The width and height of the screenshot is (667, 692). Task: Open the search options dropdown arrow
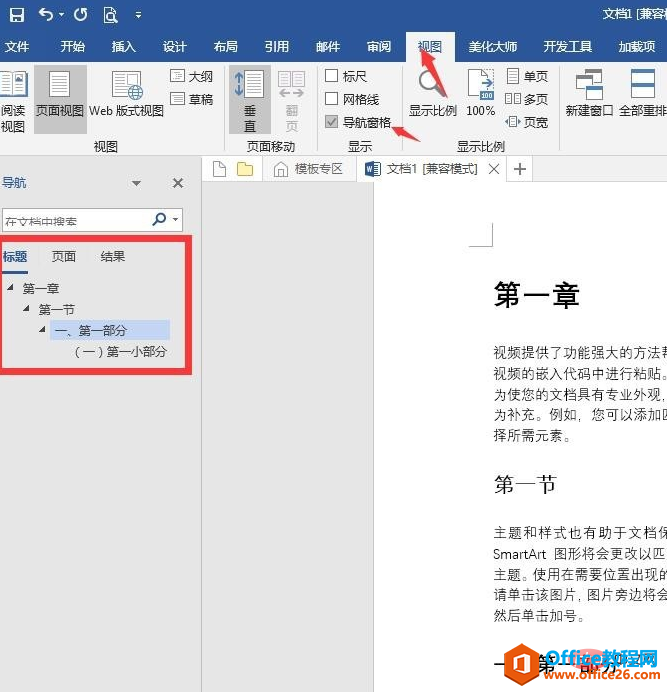point(176,220)
